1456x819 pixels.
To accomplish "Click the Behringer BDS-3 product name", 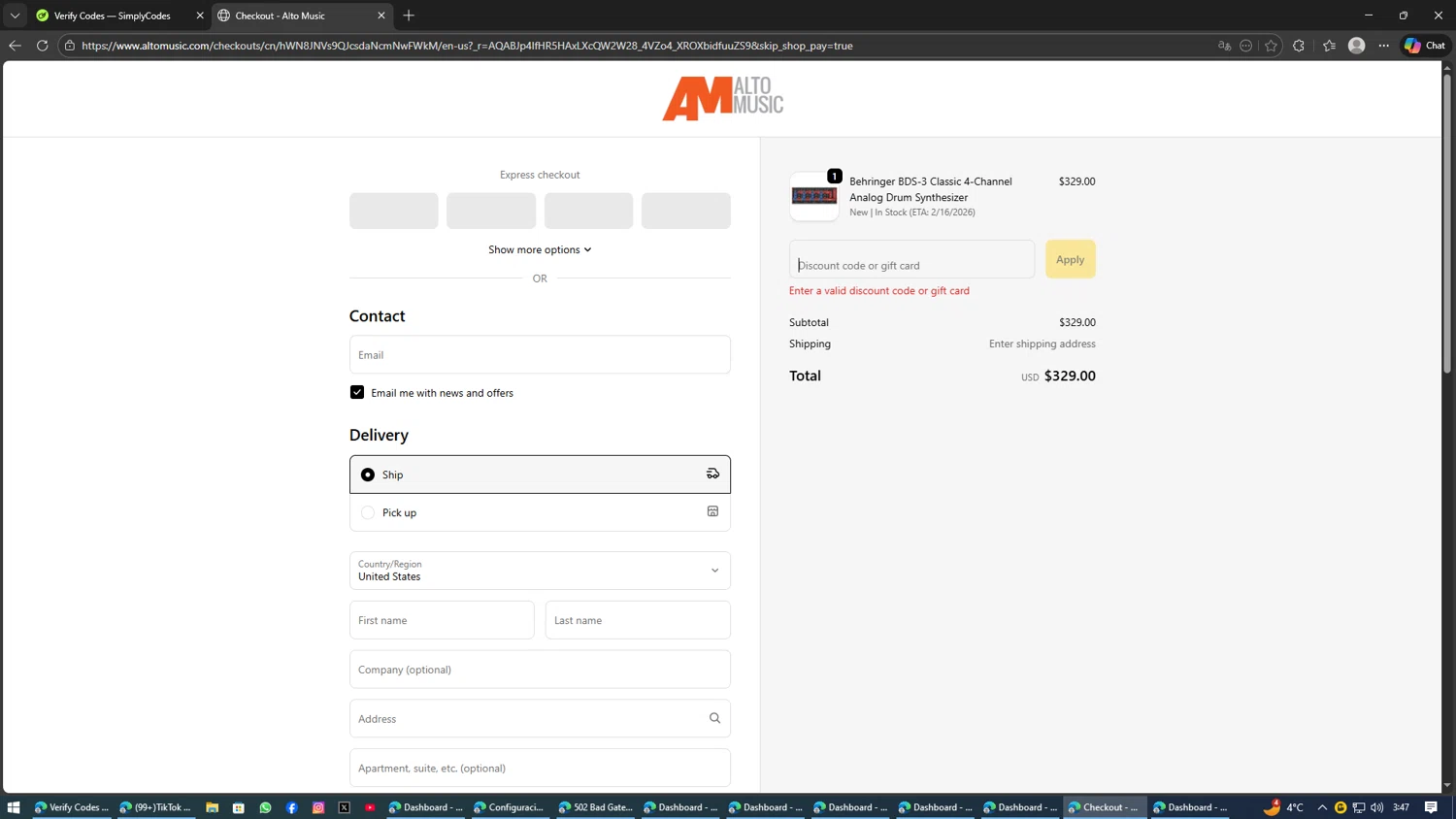I will pyautogui.click(x=930, y=189).
